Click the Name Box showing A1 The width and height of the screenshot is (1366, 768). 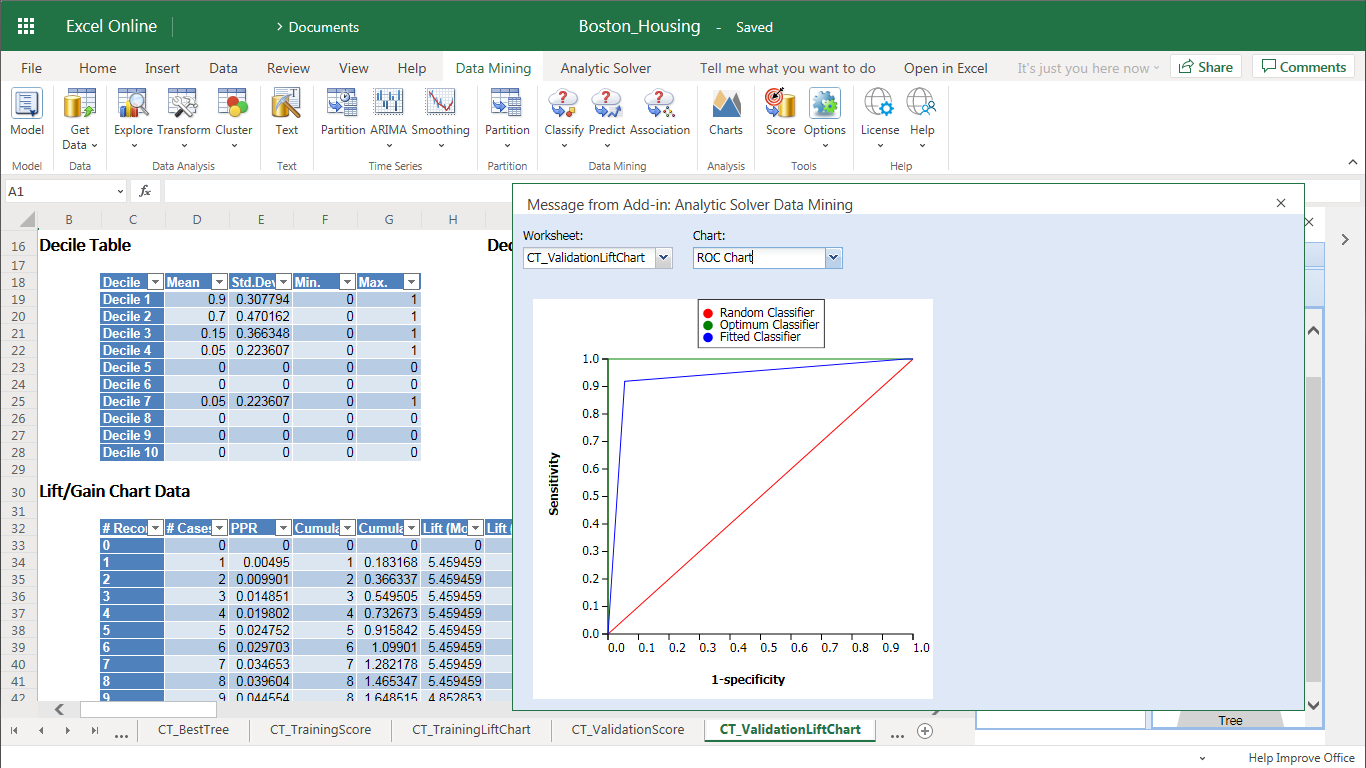pyautogui.click(x=58, y=191)
